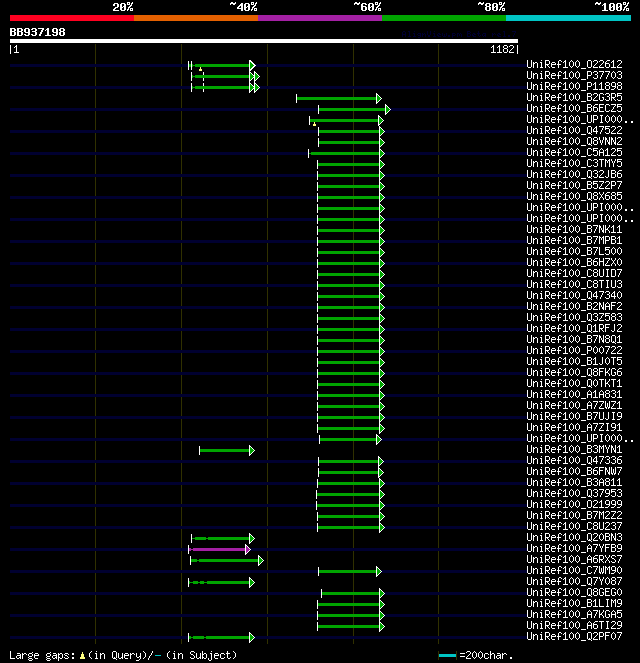Select the UniRef100_Q47336 label
Screen dimensions: 640x663
(574, 460)
